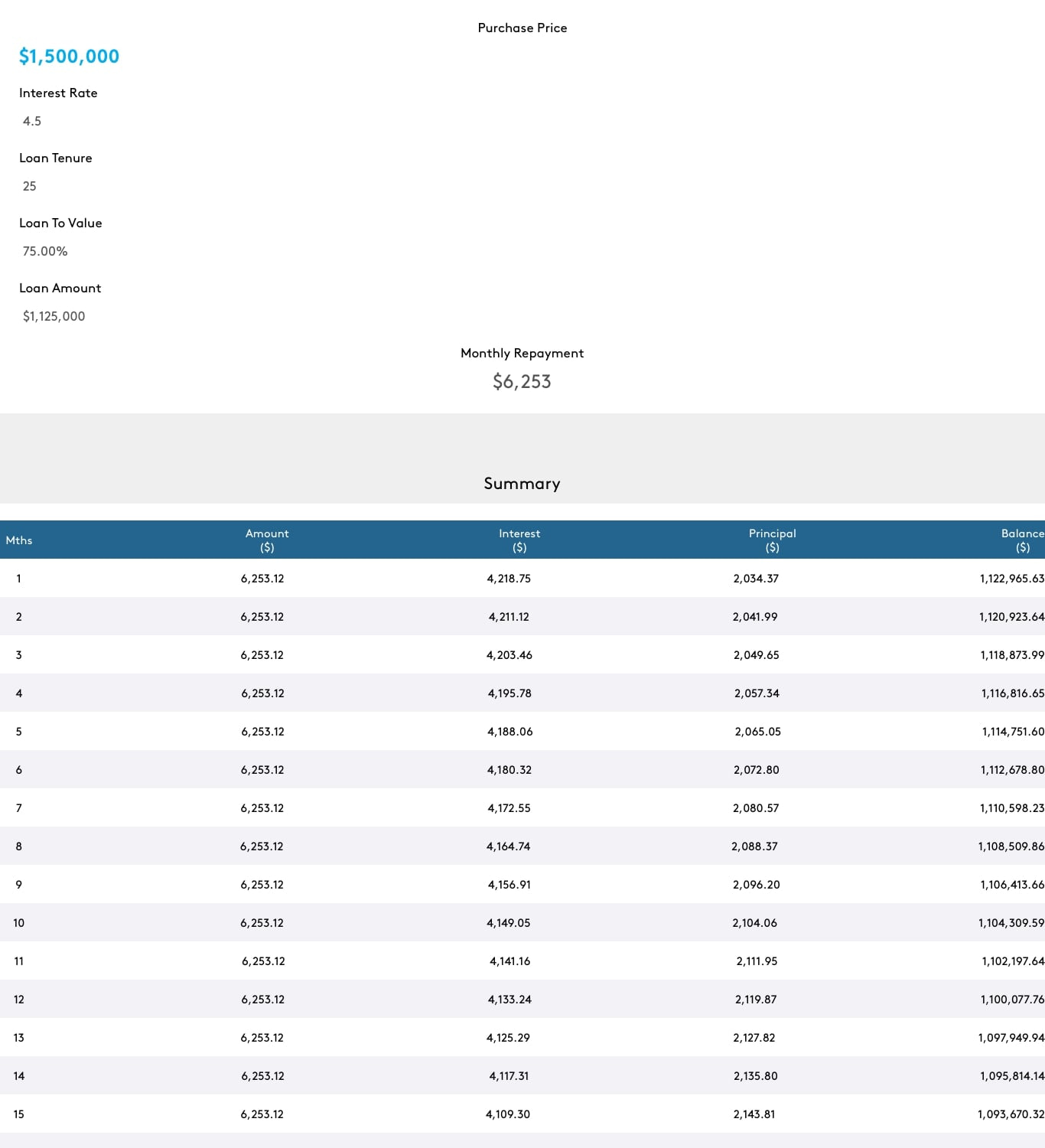Click principal value 2,096.20
The image size is (1045, 1148).
coord(757,885)
